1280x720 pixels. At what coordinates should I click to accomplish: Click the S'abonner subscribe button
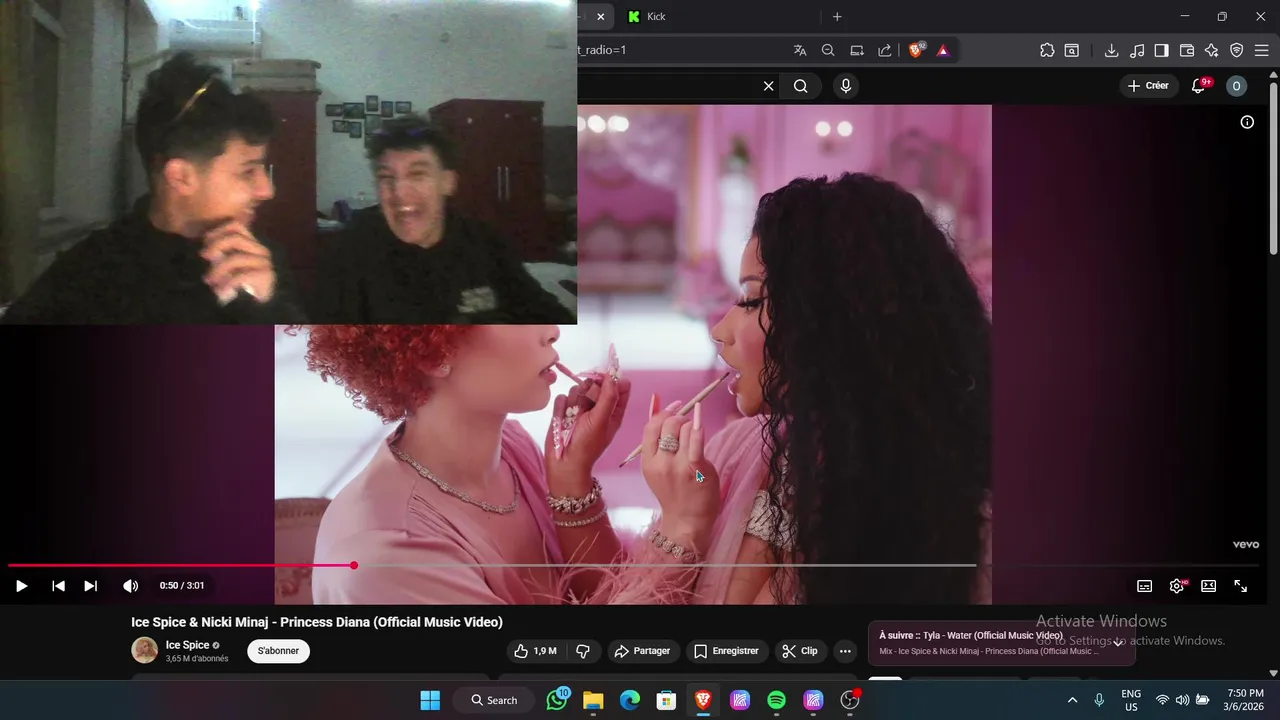pyautogui.click(x=279, y=651)
